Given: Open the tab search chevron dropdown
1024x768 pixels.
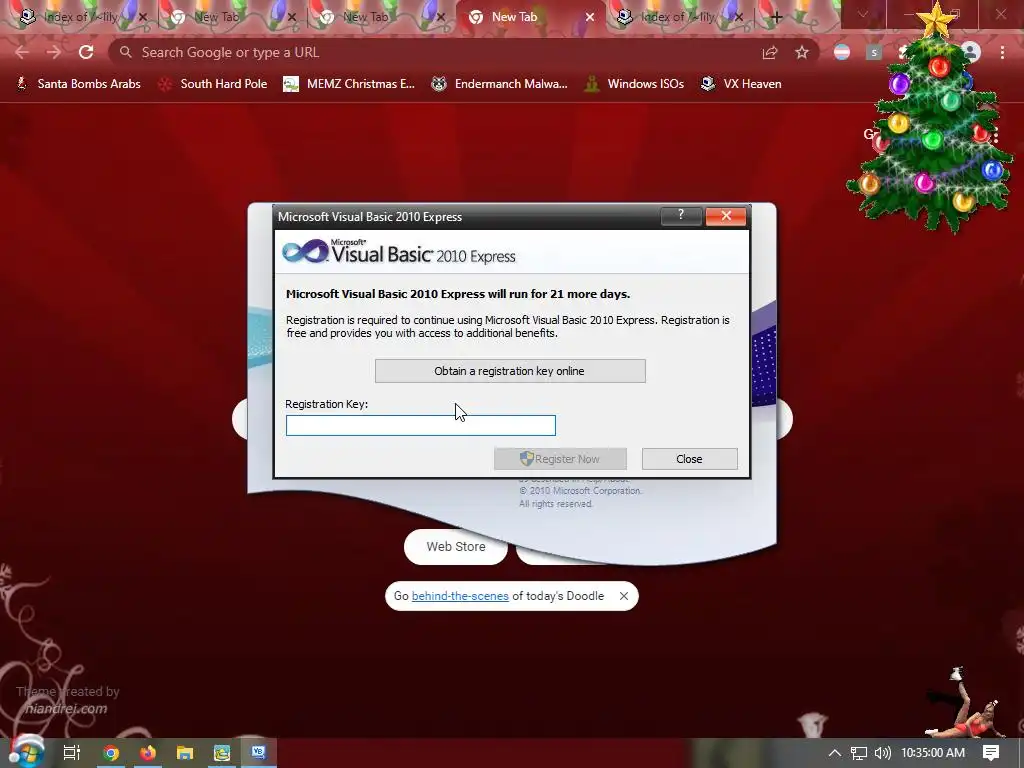Looking at the screenshot, I should pos(862,14).
